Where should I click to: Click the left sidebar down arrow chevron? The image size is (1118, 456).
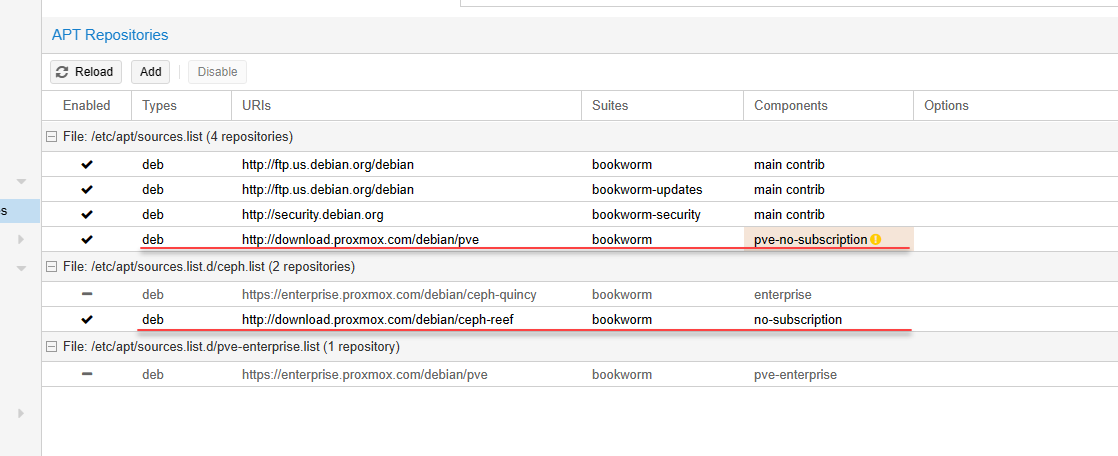(x=21, y=182)
